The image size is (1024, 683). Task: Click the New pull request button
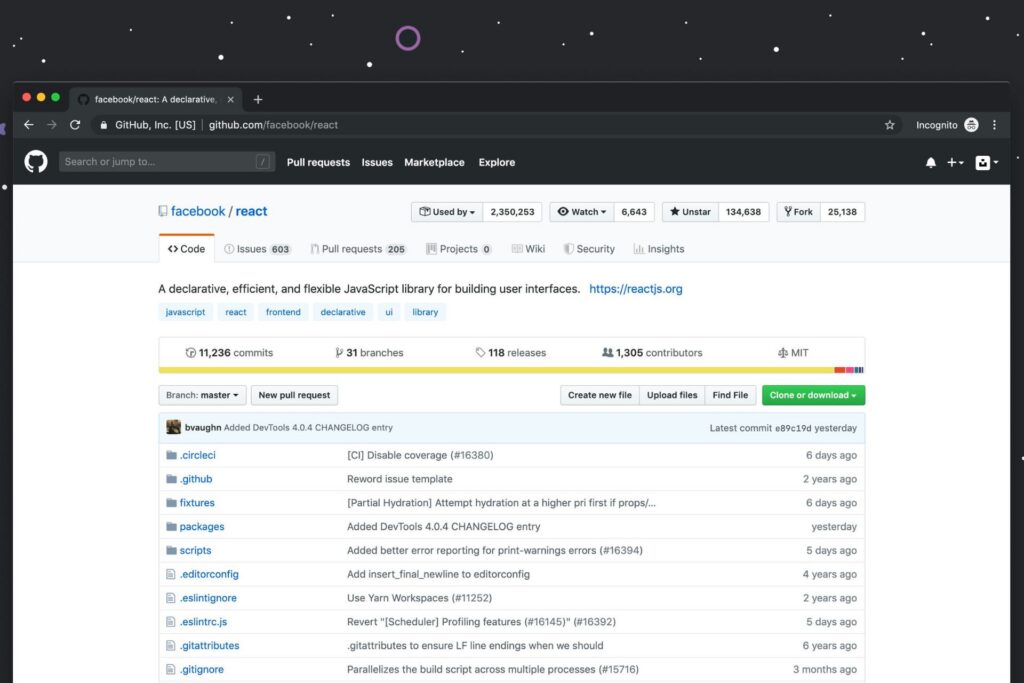[294, 395]
